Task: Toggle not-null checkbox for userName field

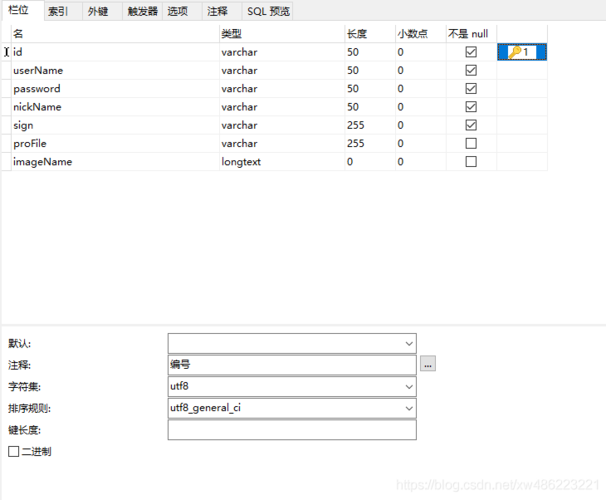Action: click(471, 70)
